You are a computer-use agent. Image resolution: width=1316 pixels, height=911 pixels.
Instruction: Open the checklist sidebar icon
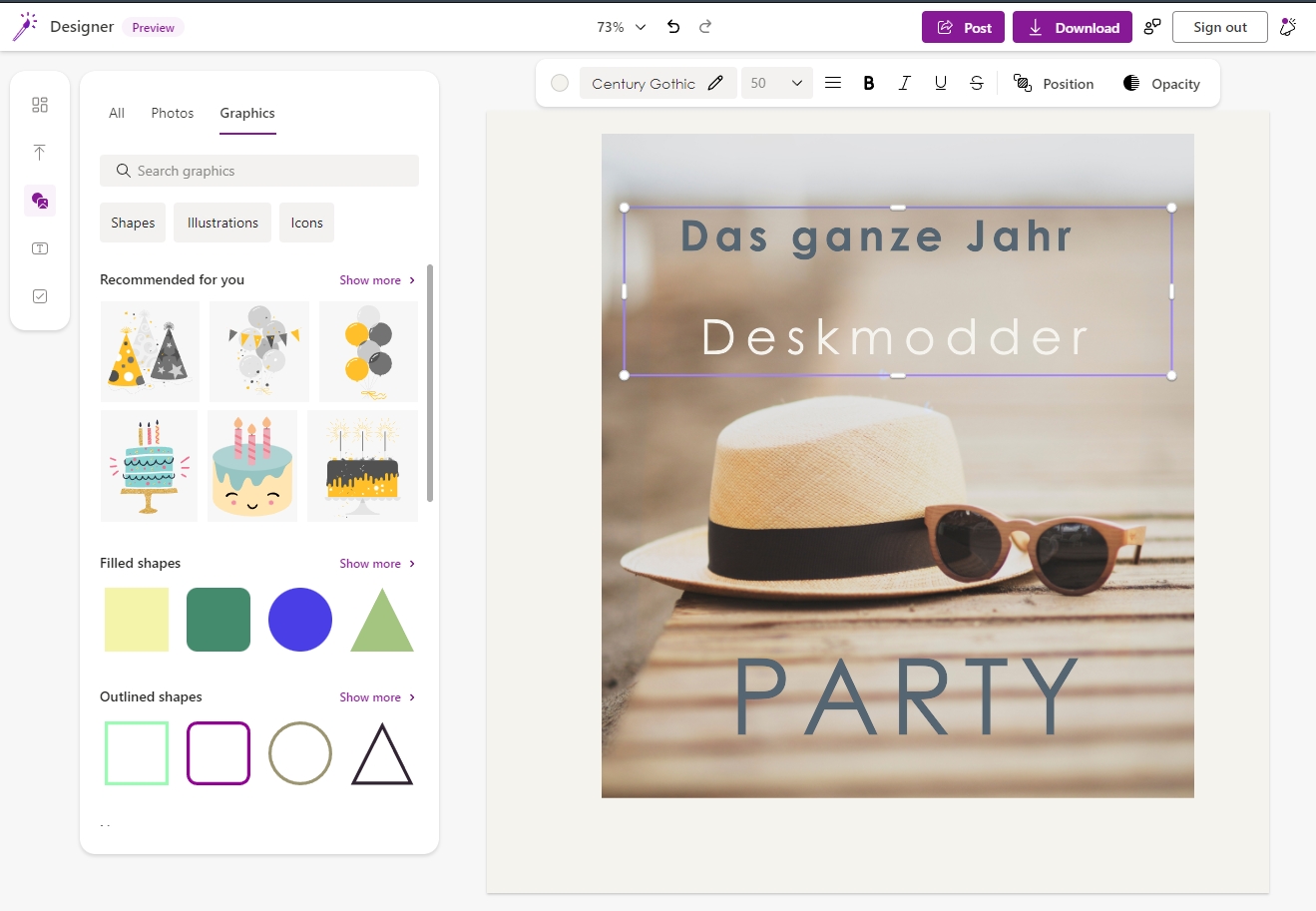(x=40, y=296)
